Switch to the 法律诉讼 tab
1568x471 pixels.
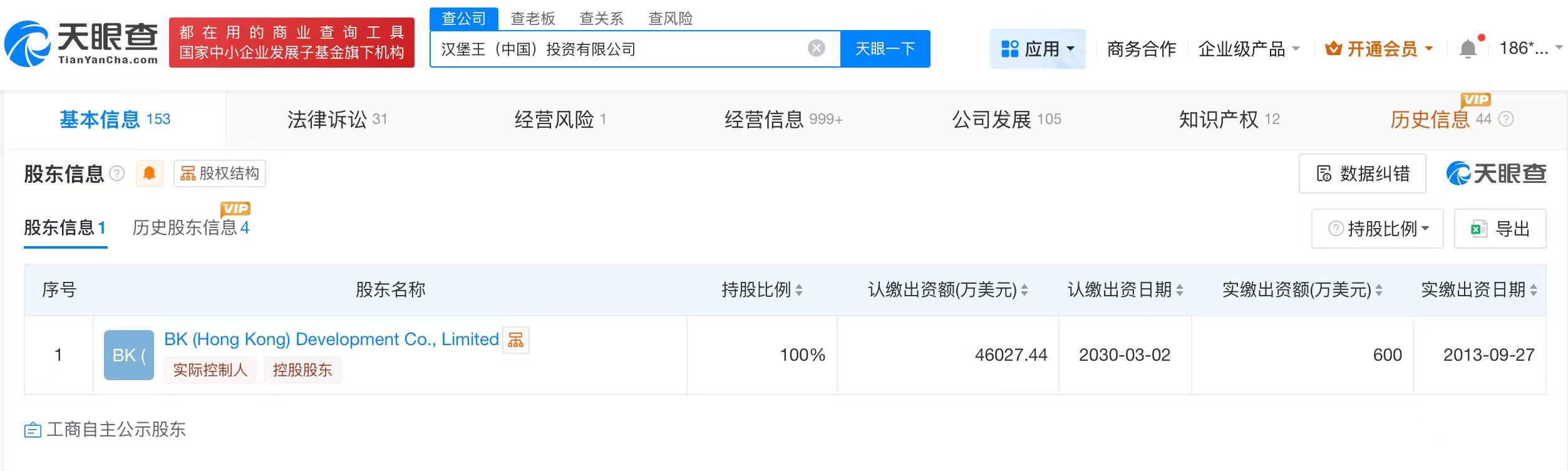[x=336, y=119]
